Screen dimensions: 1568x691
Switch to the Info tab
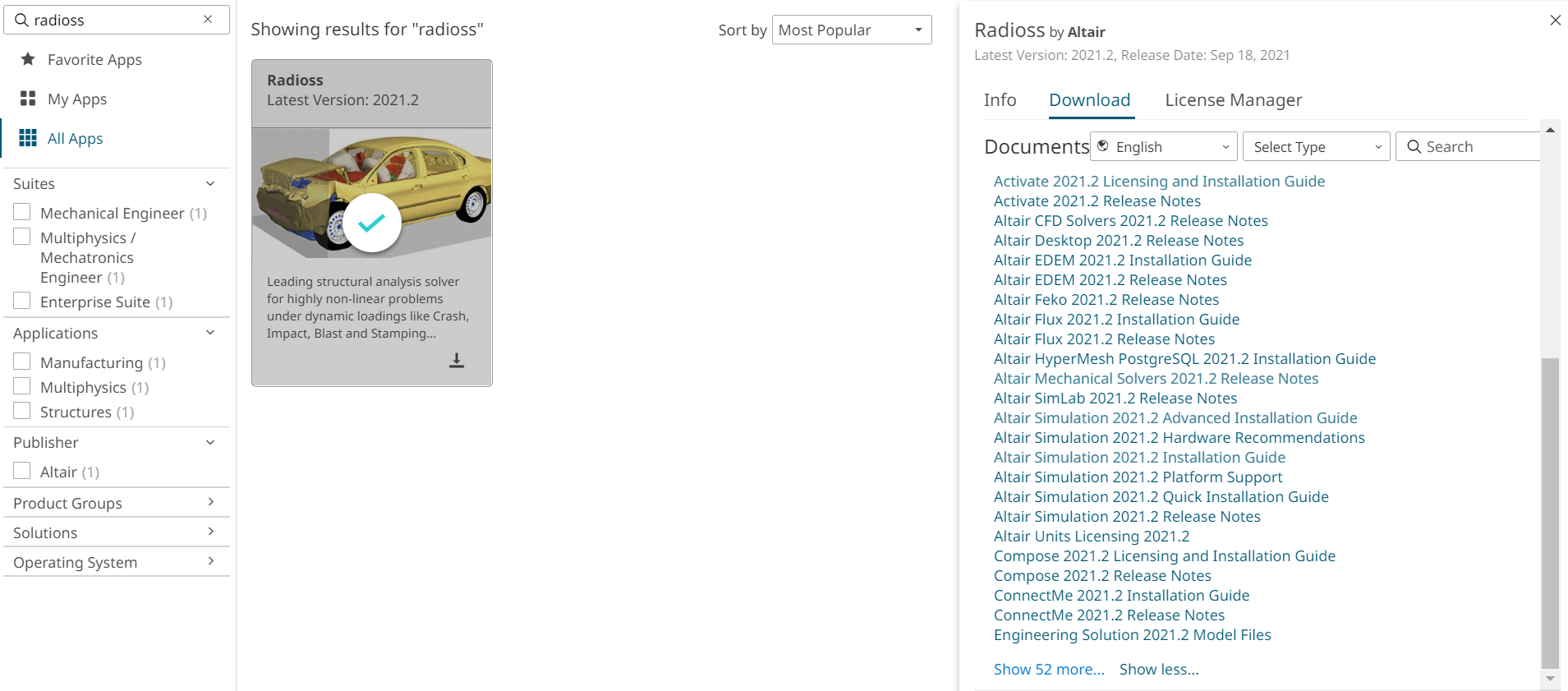click(1000, 100)
